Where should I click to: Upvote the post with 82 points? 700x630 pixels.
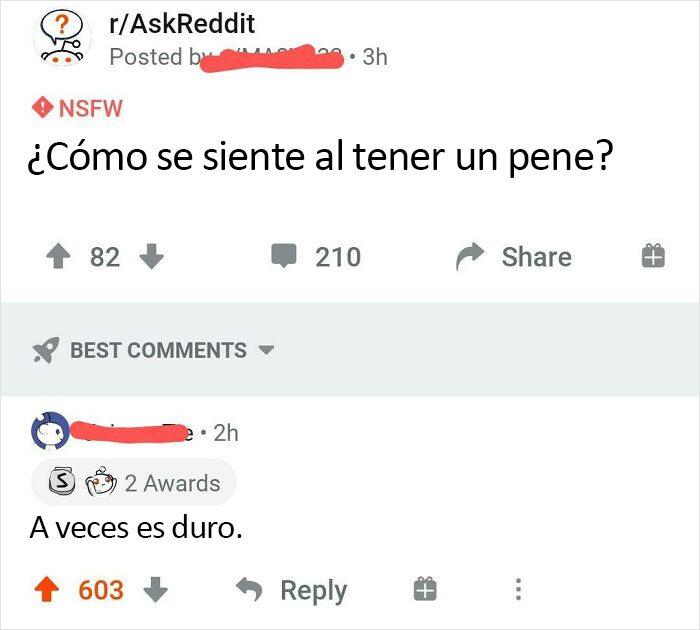point(56,257)
